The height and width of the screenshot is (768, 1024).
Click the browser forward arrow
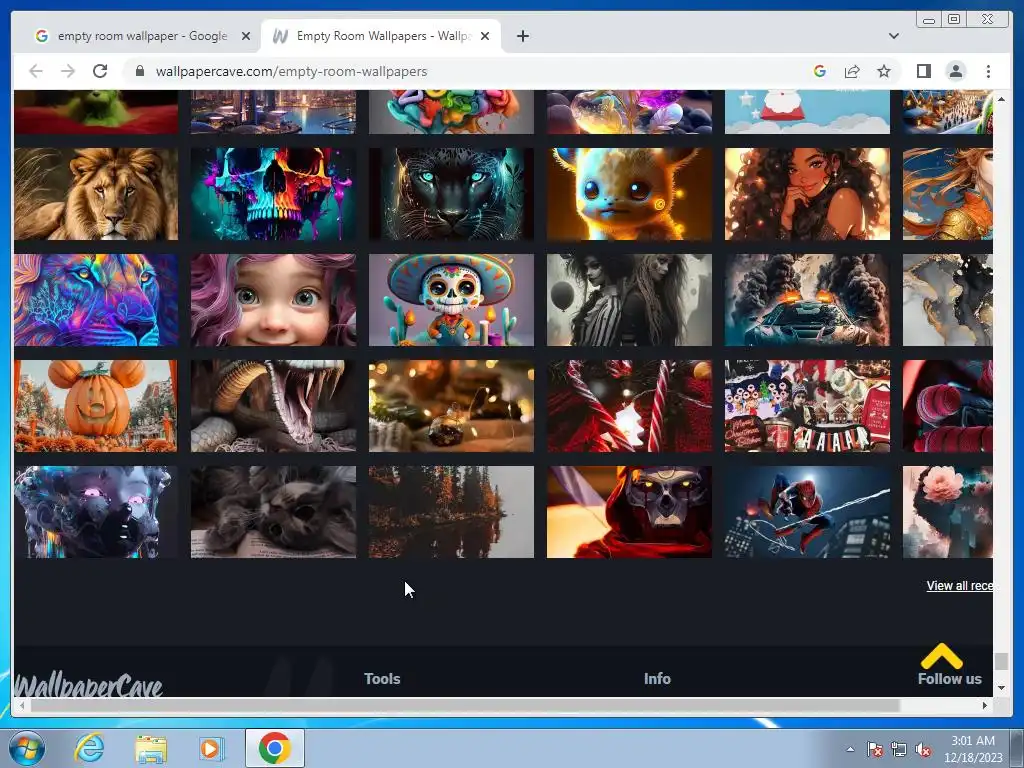click(68, 71)
